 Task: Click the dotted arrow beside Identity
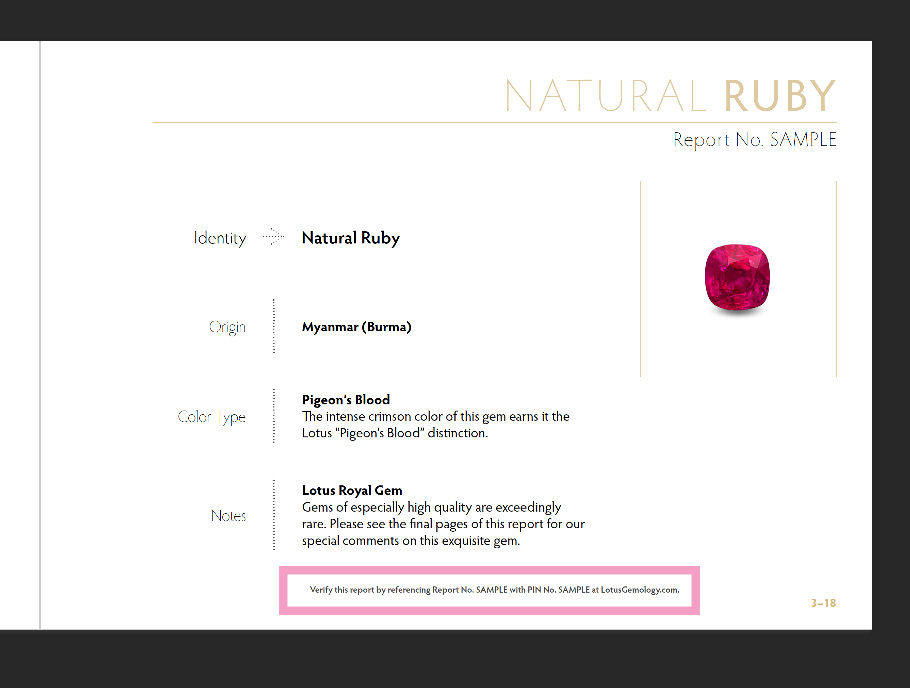pos(273,236)
